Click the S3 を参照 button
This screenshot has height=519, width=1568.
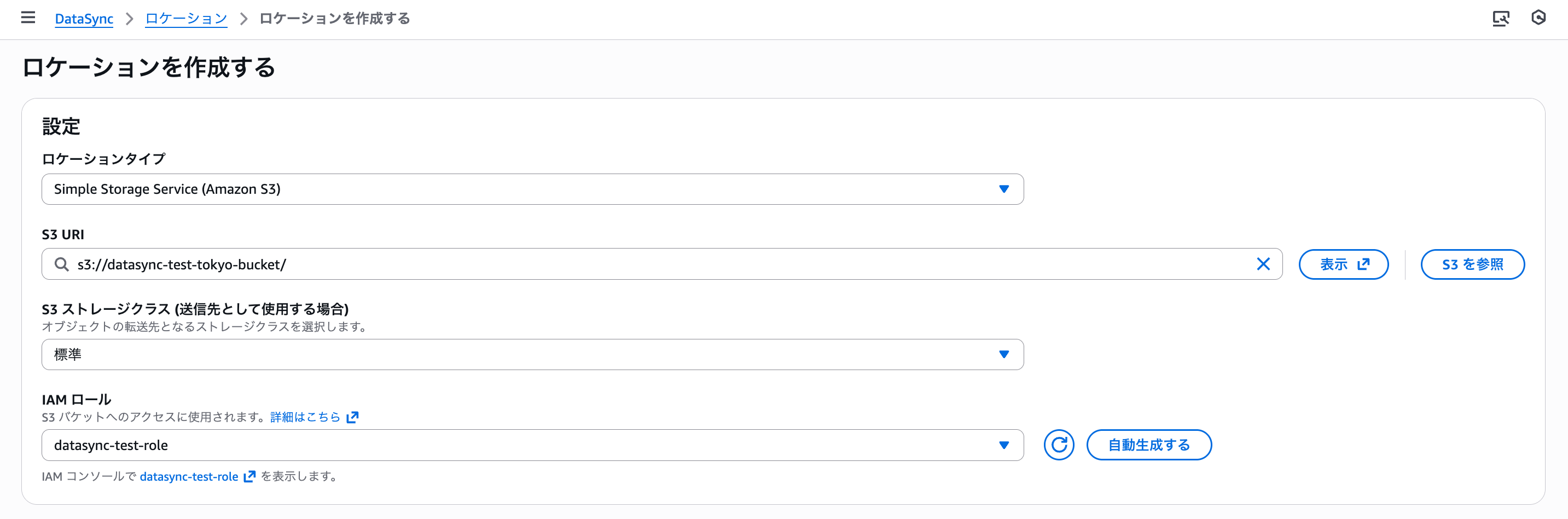pos(1472,264)
